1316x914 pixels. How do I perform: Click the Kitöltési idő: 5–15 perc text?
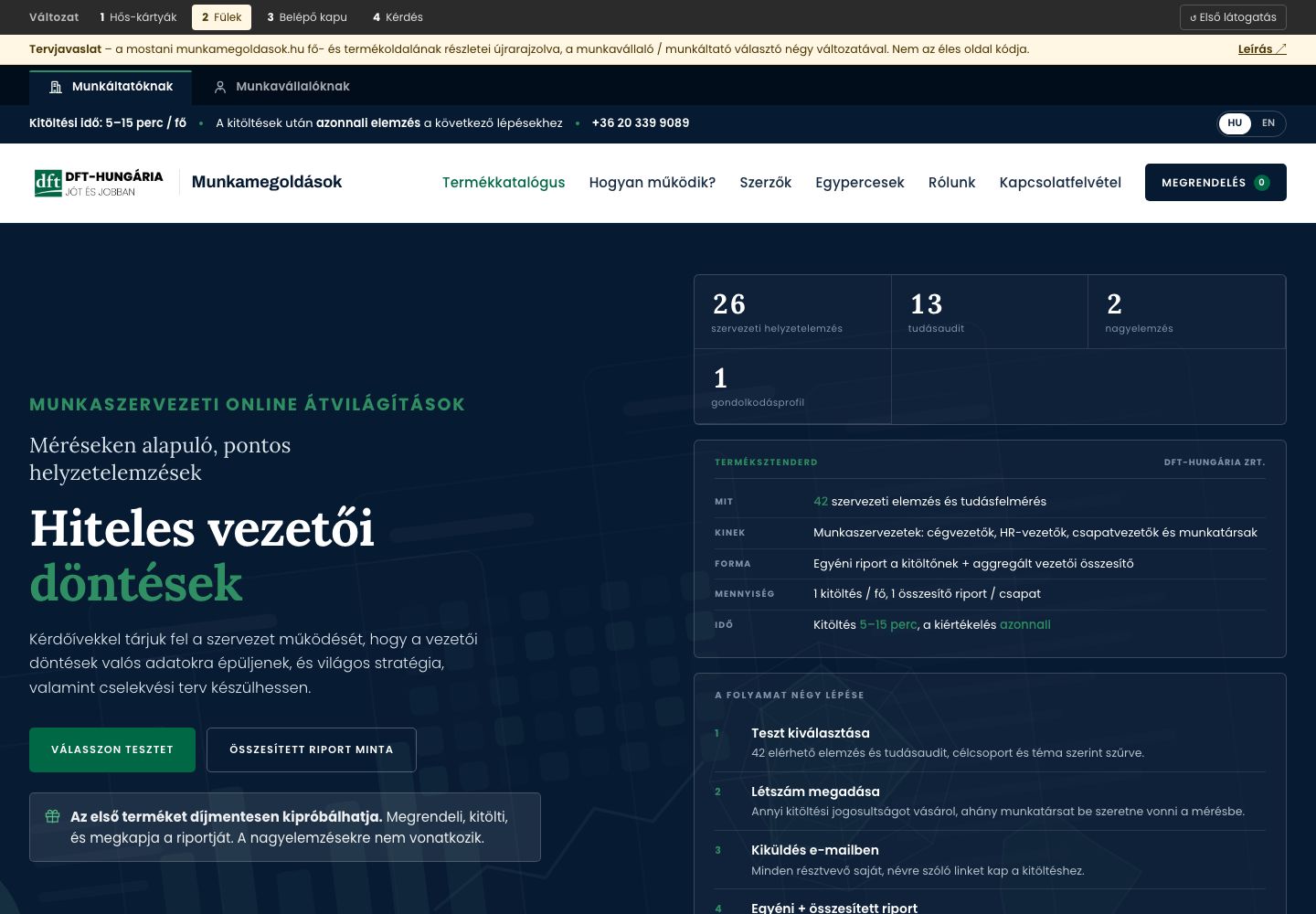(108, 123)
